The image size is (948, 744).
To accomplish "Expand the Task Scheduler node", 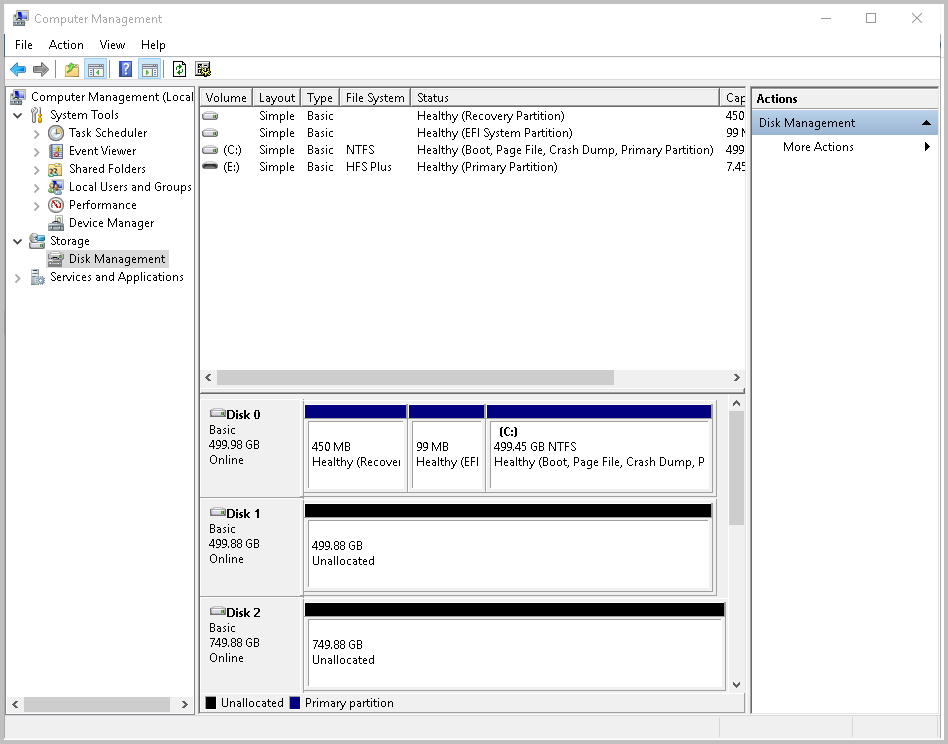I will (x=37, y=133).
